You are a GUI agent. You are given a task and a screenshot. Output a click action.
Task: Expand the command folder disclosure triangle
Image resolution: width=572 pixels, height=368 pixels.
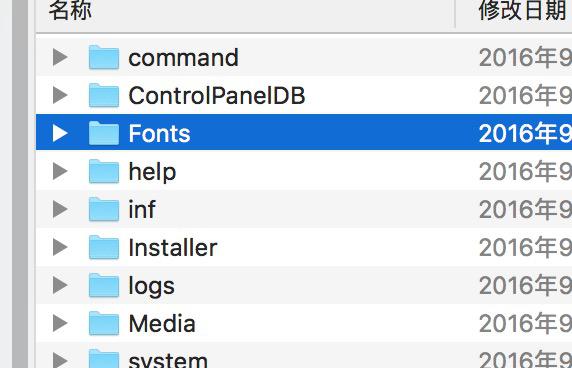(x=60, y=57)
